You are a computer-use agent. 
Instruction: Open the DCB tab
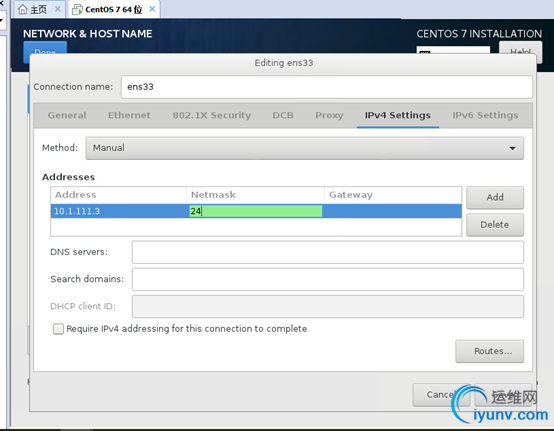tap(283, 115)
